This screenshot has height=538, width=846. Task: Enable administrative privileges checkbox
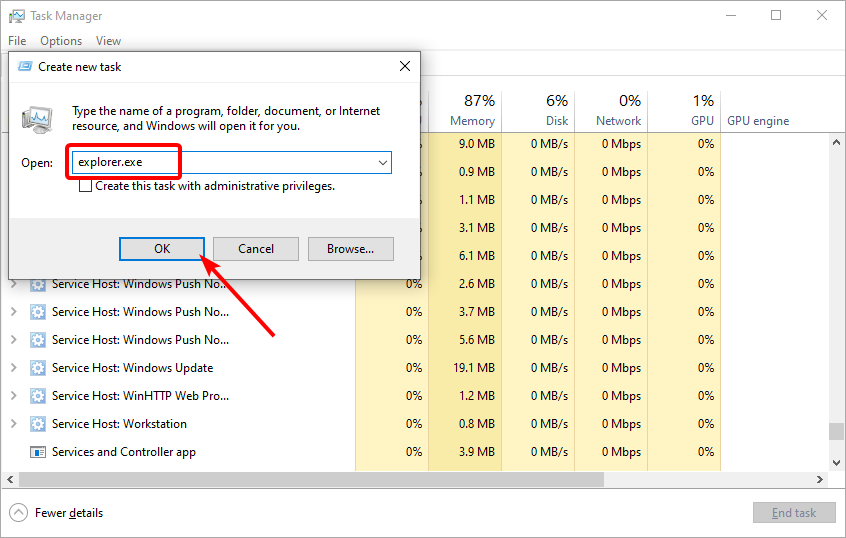tap(85, 186)
